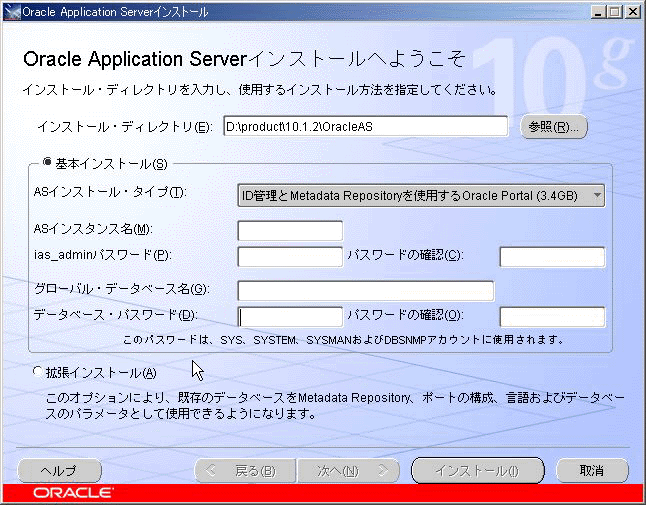Close the installer window
The image size is (646, 505).
(632, 12)
